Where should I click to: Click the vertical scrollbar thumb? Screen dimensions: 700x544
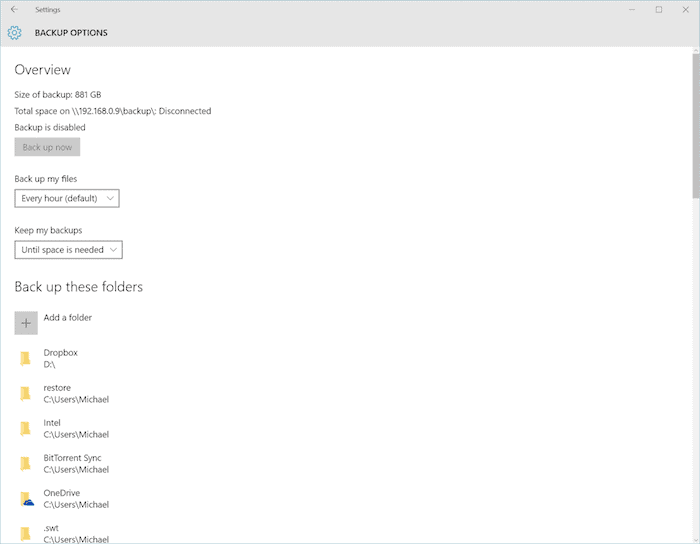pos(694,125)
